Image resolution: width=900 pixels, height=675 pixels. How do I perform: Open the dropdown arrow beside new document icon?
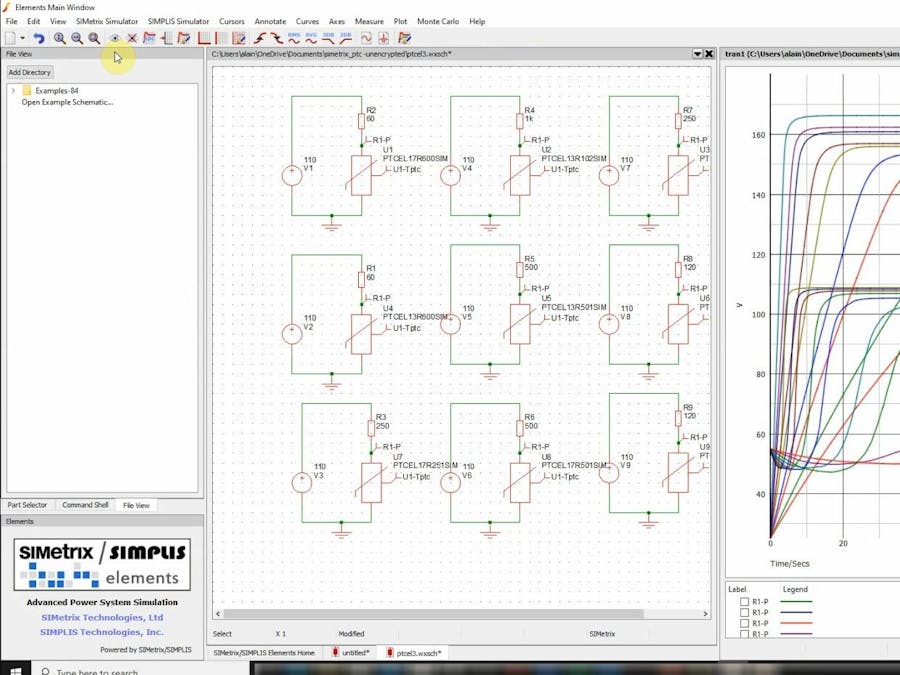click(23, 38)
